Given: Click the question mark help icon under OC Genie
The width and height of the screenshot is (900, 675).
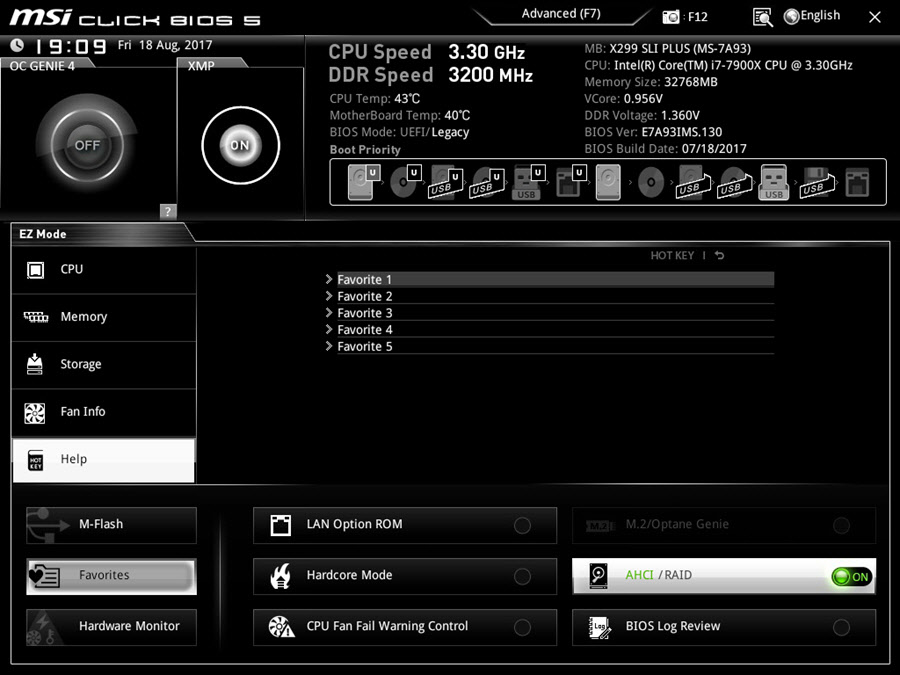Looking at the screenshot, I should tap(168, 211).
